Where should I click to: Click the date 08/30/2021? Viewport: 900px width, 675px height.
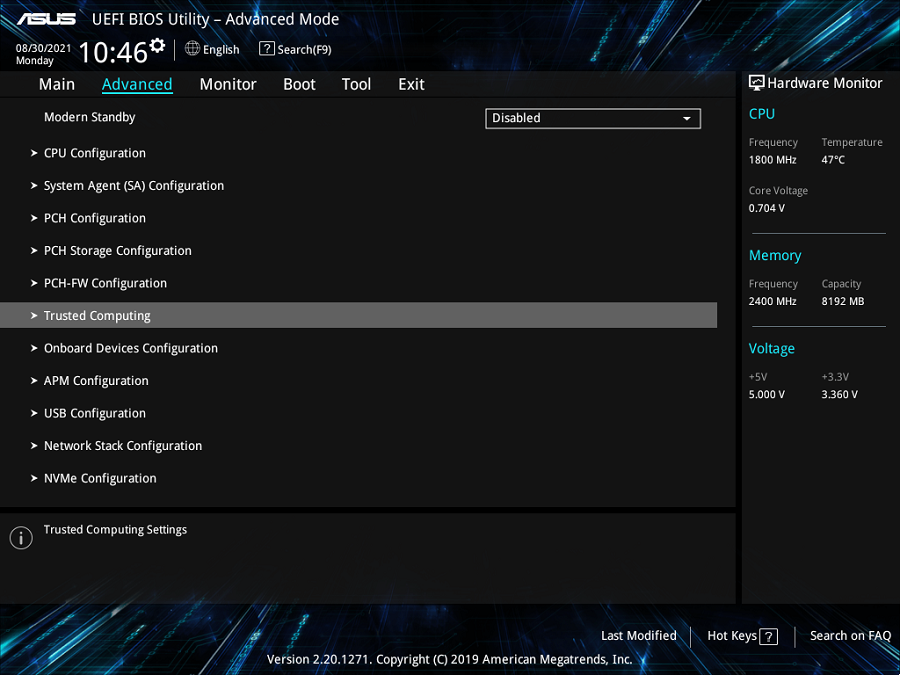click(44, 48)
